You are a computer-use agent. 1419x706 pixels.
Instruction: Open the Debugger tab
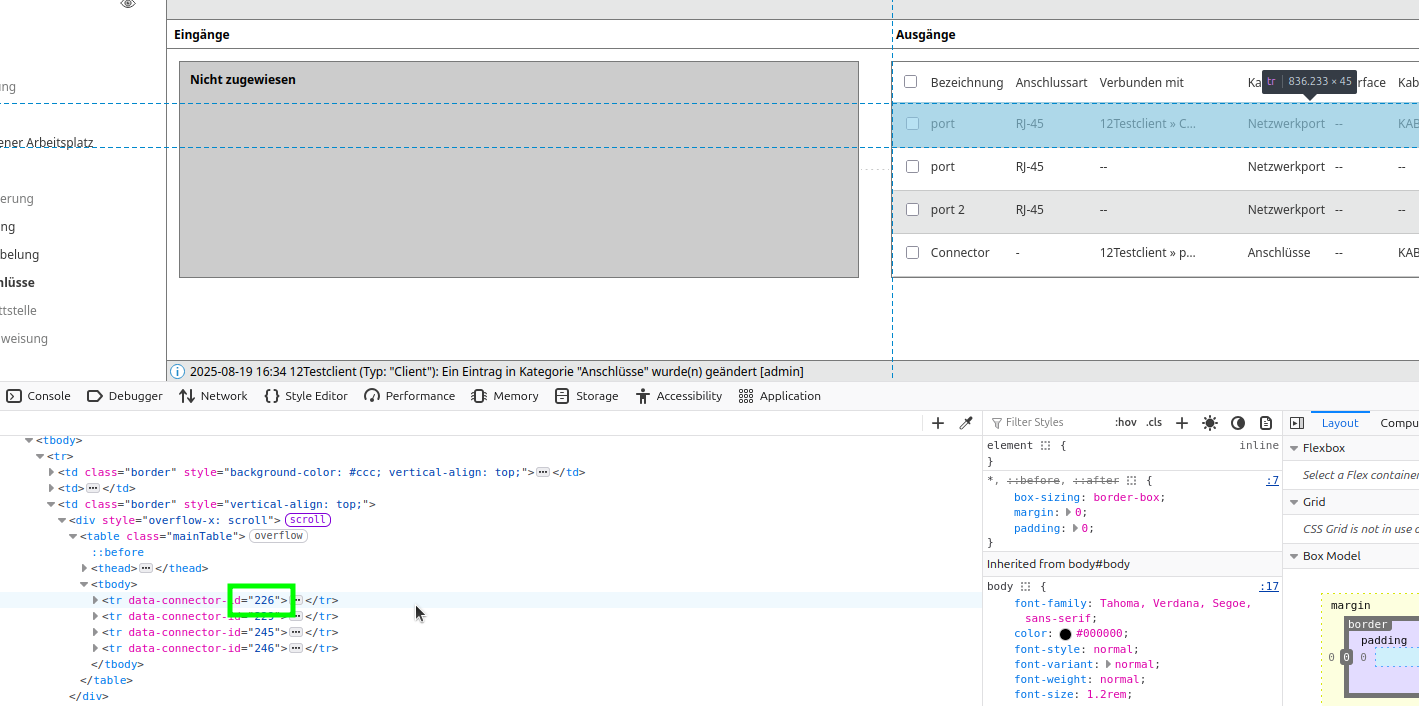[125, 396]
